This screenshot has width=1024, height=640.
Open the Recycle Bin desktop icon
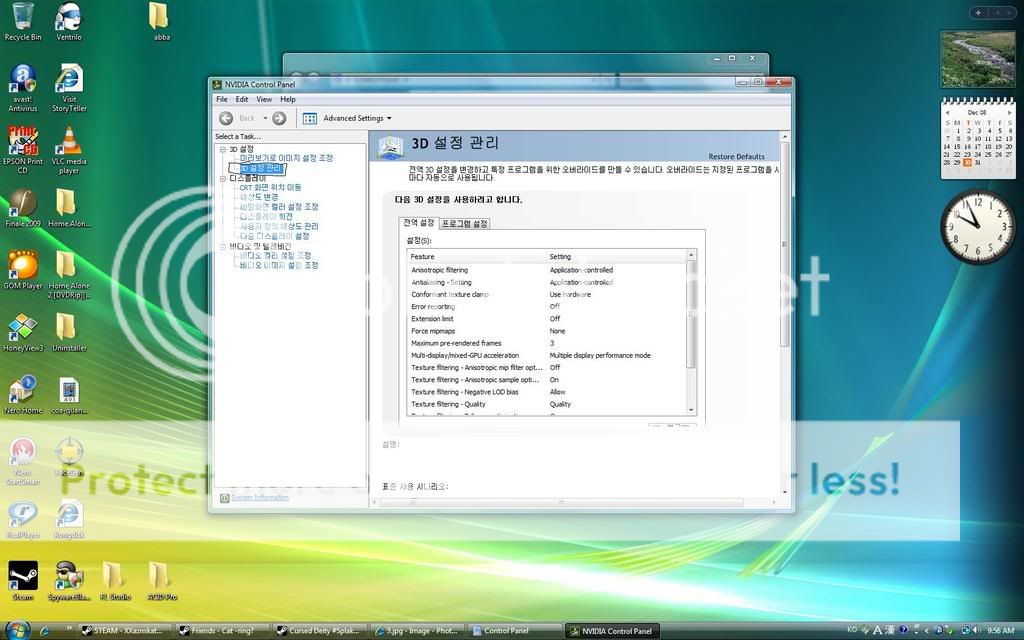(23, 21)
